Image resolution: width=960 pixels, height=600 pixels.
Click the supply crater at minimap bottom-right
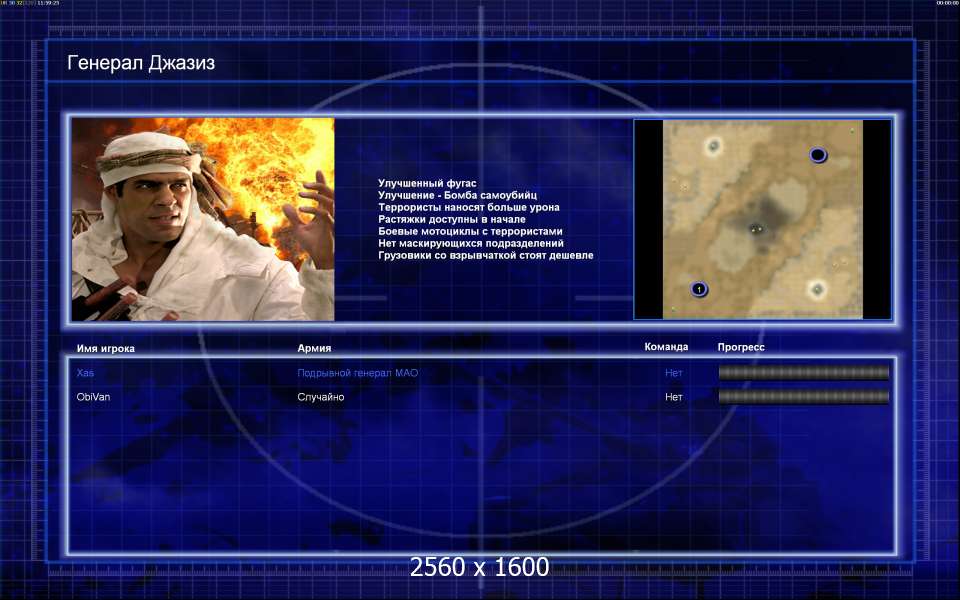pyautogui.click(x=817, y=289)
